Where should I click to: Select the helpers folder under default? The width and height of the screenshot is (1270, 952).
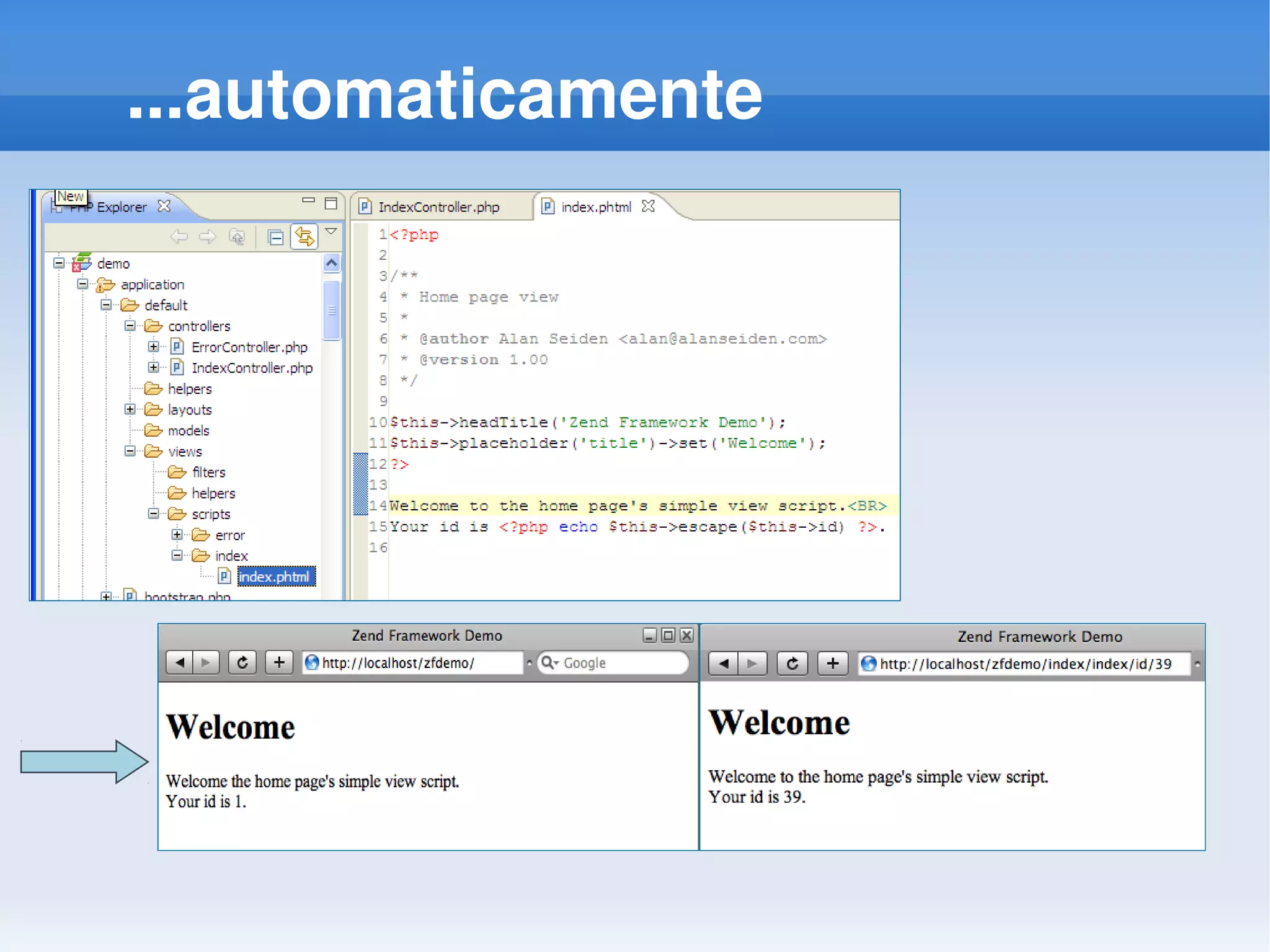tap(190, 389)
